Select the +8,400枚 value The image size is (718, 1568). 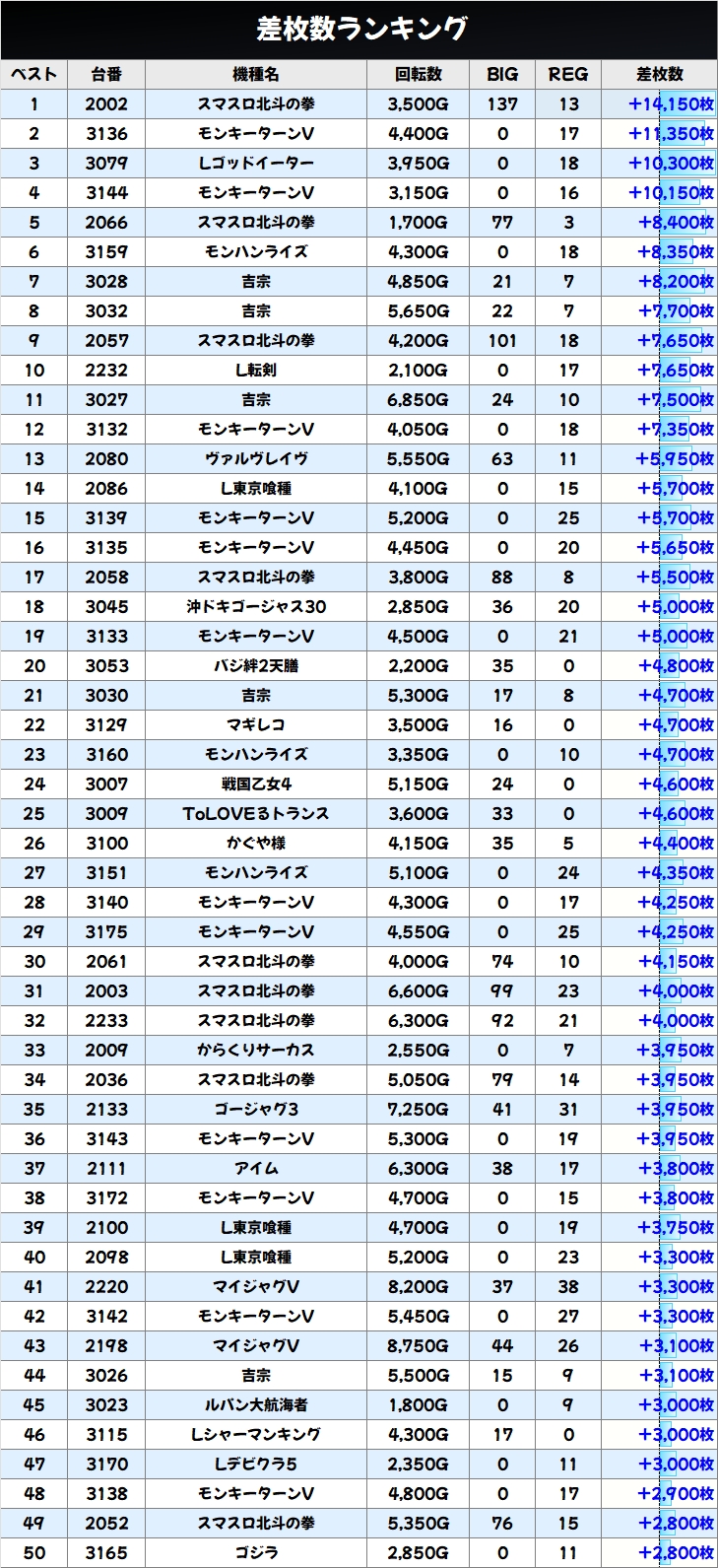[x=677, y=223]
